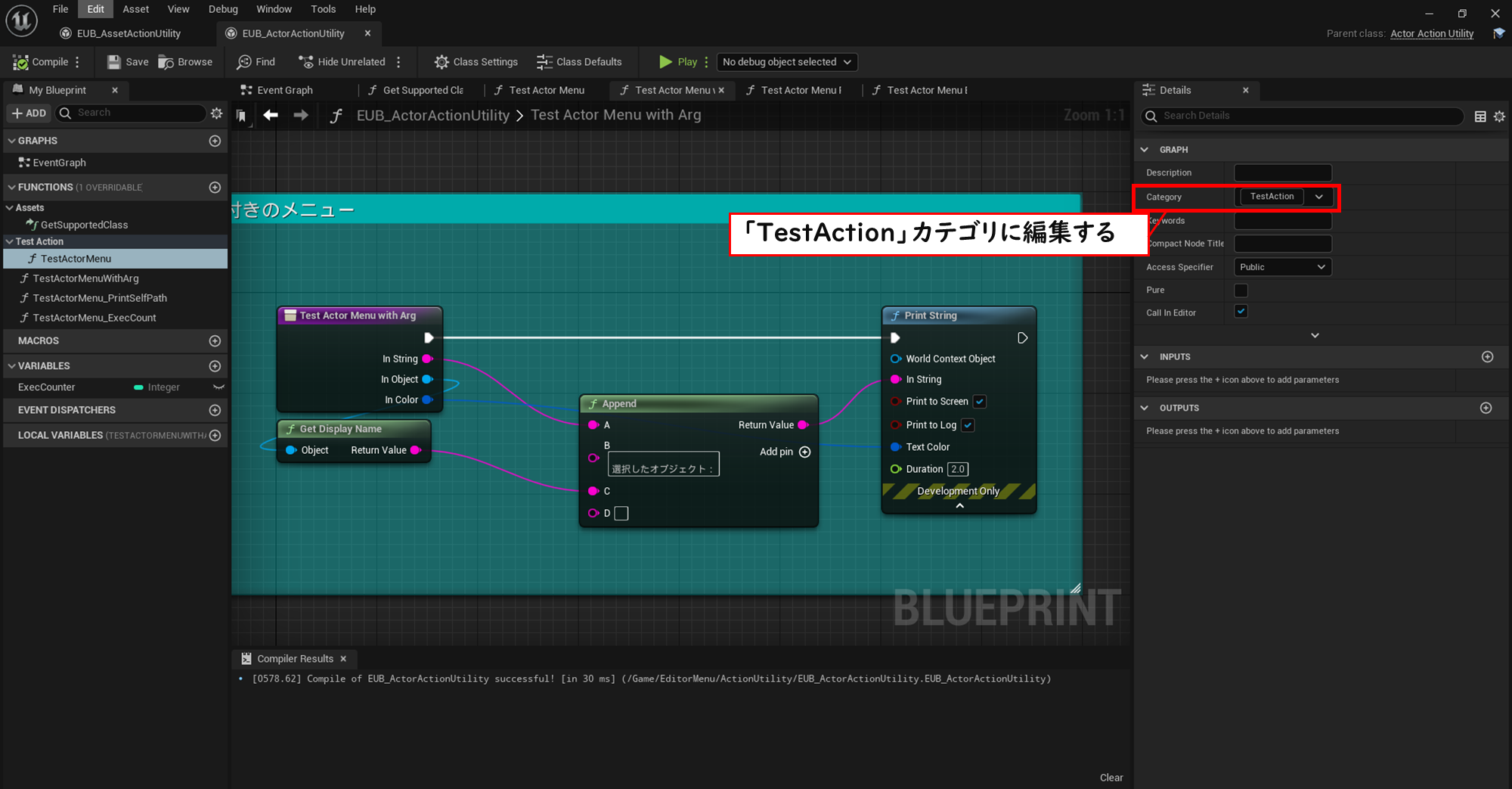
Task: Click the Save floppy disk icon
Action: [x=114, y=62]
